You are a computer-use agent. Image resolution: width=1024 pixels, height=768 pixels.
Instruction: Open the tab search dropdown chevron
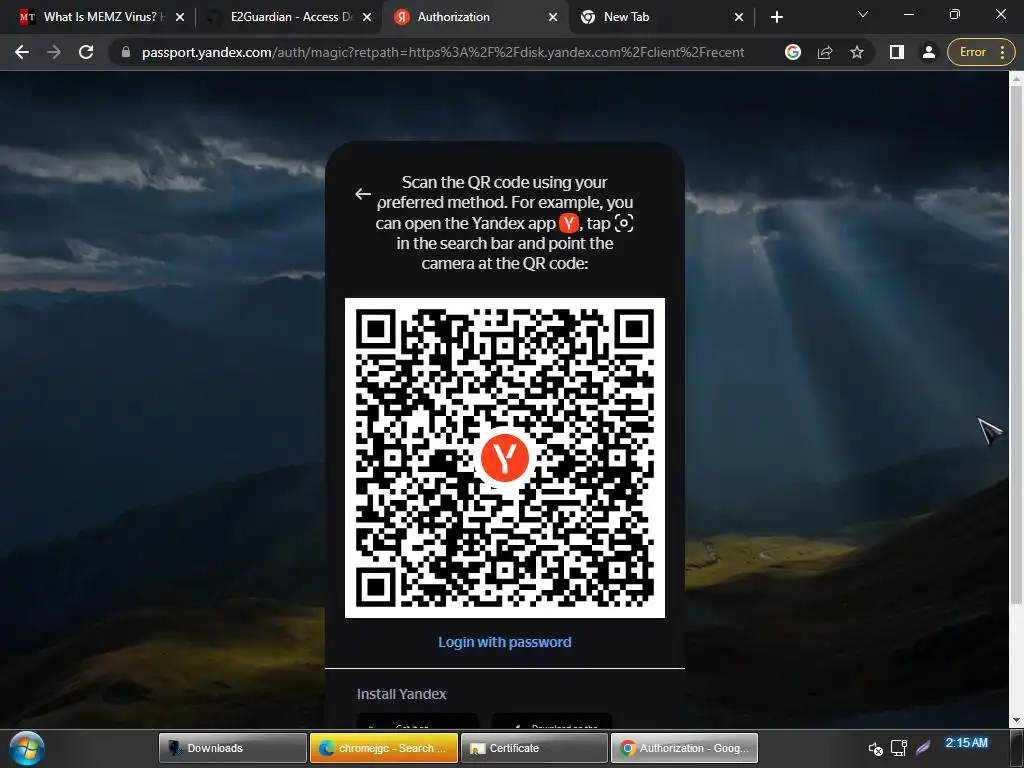point(863,14)
